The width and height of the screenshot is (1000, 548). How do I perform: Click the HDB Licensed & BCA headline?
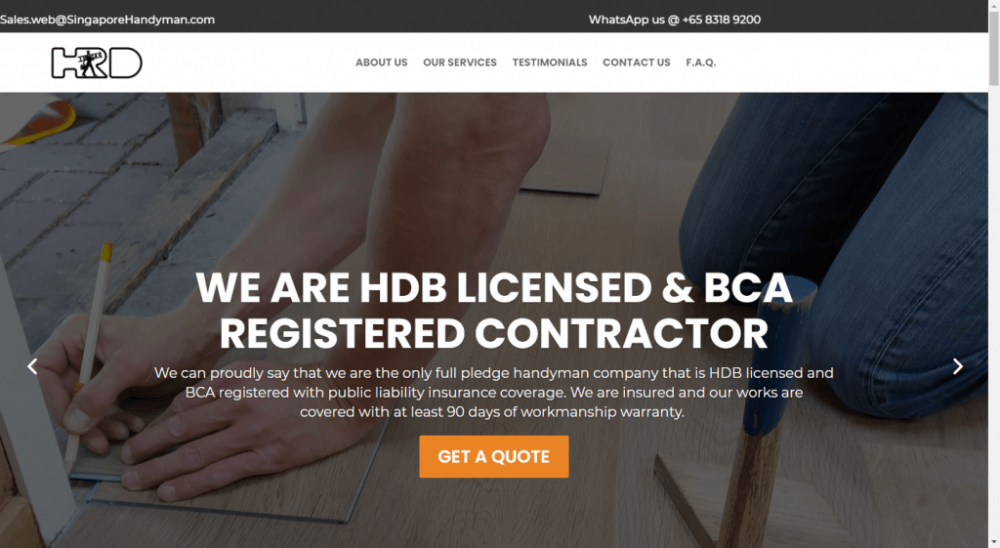[494, 311]
